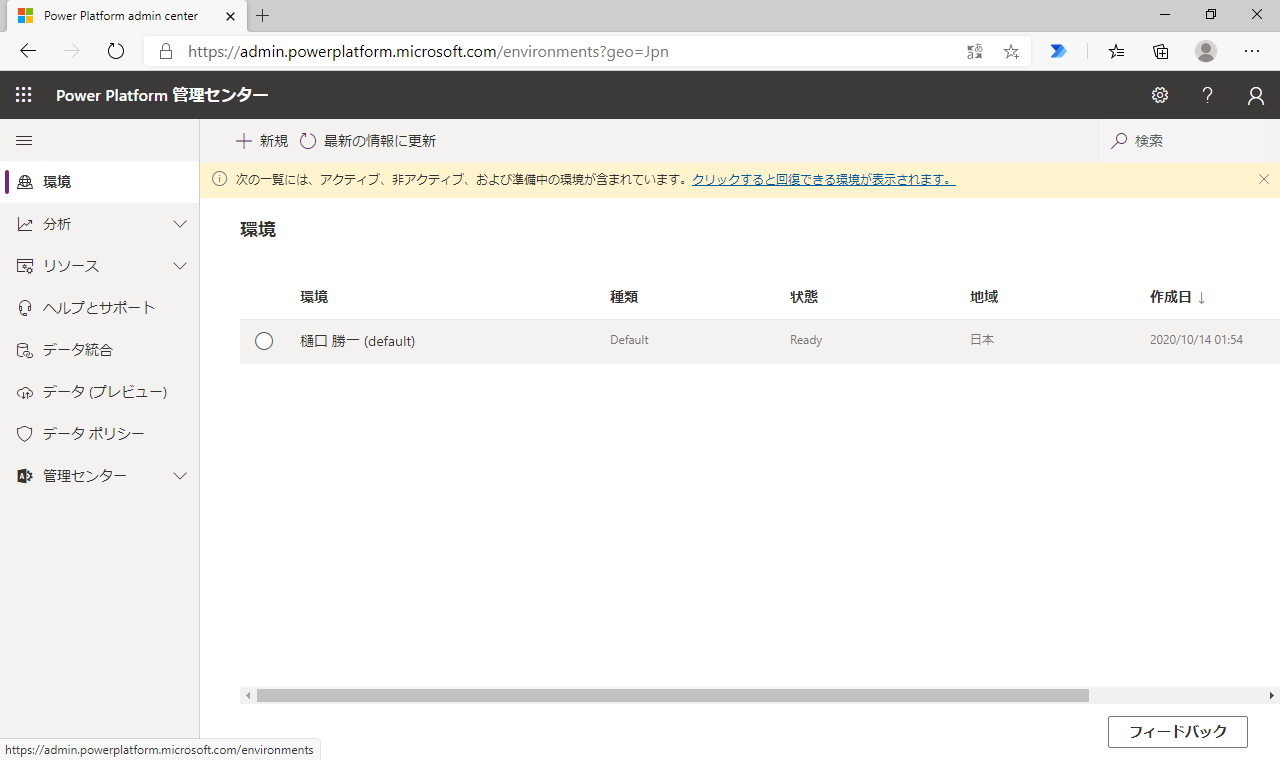
Task: Click the 分析 chart icon
Action: (25, 224)
